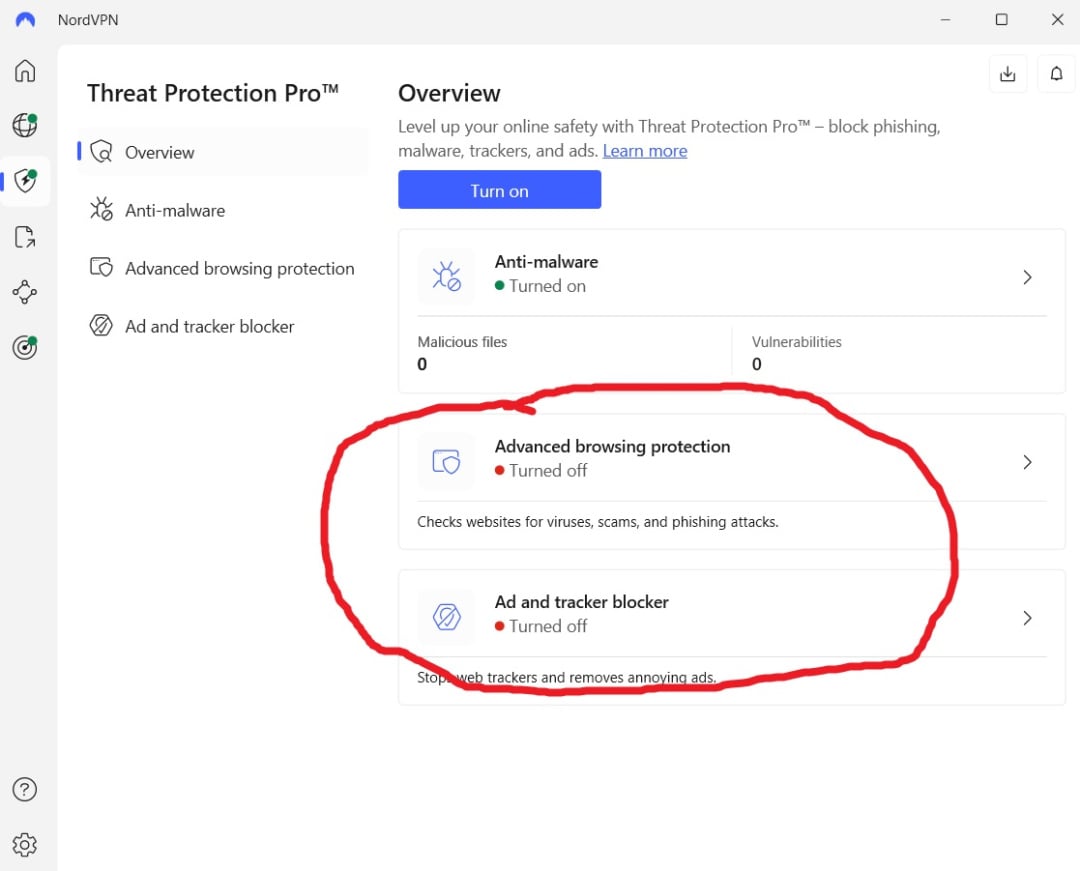
Task: Click the Ad and tracker blocker card icon
Action: tap(446, 617)
